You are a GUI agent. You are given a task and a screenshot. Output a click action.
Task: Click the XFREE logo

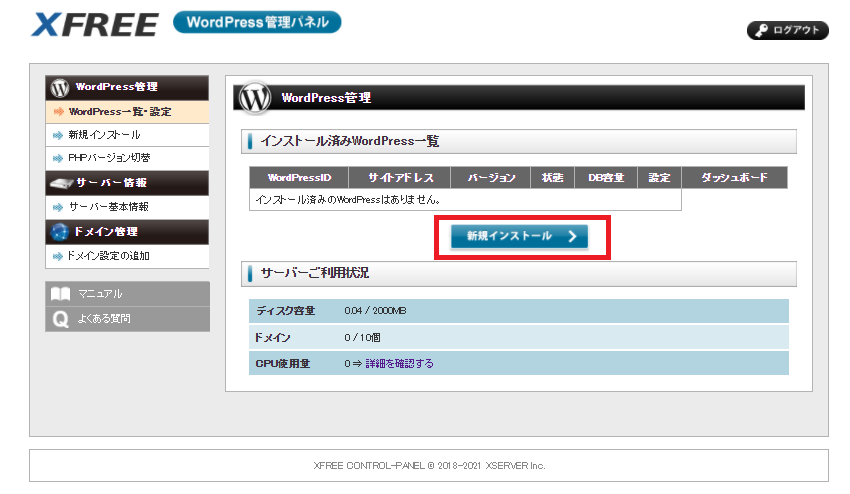(x=95, y=24)
